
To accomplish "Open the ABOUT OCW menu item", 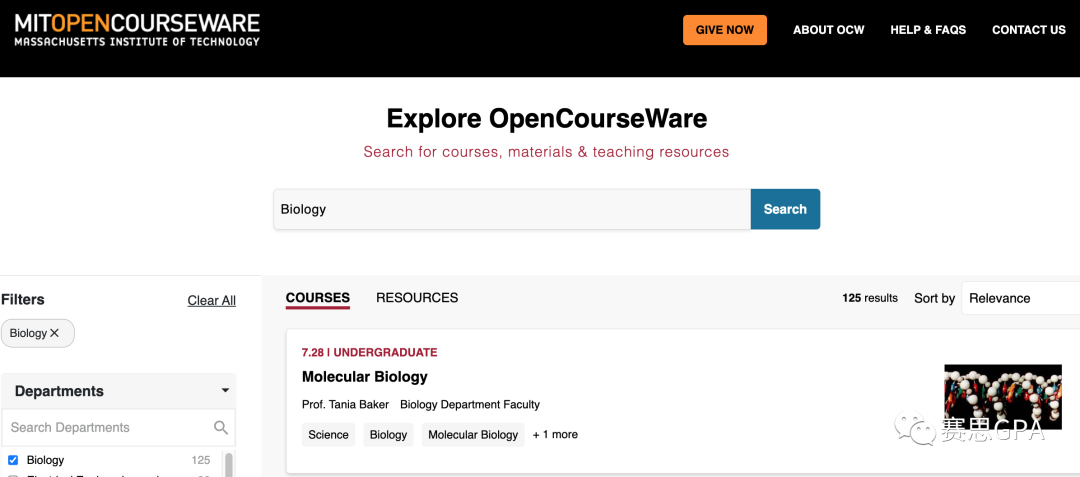I will tap(829, 30).
